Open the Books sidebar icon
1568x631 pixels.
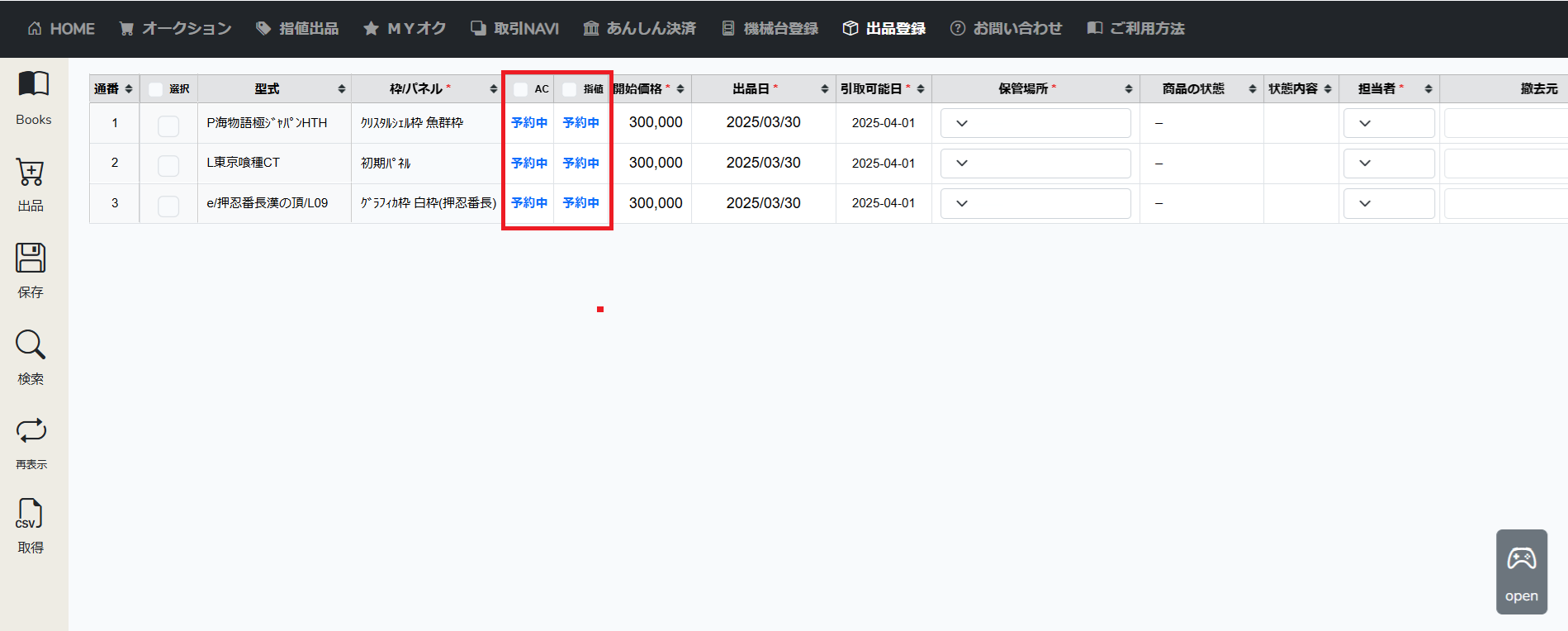[34, 84]
